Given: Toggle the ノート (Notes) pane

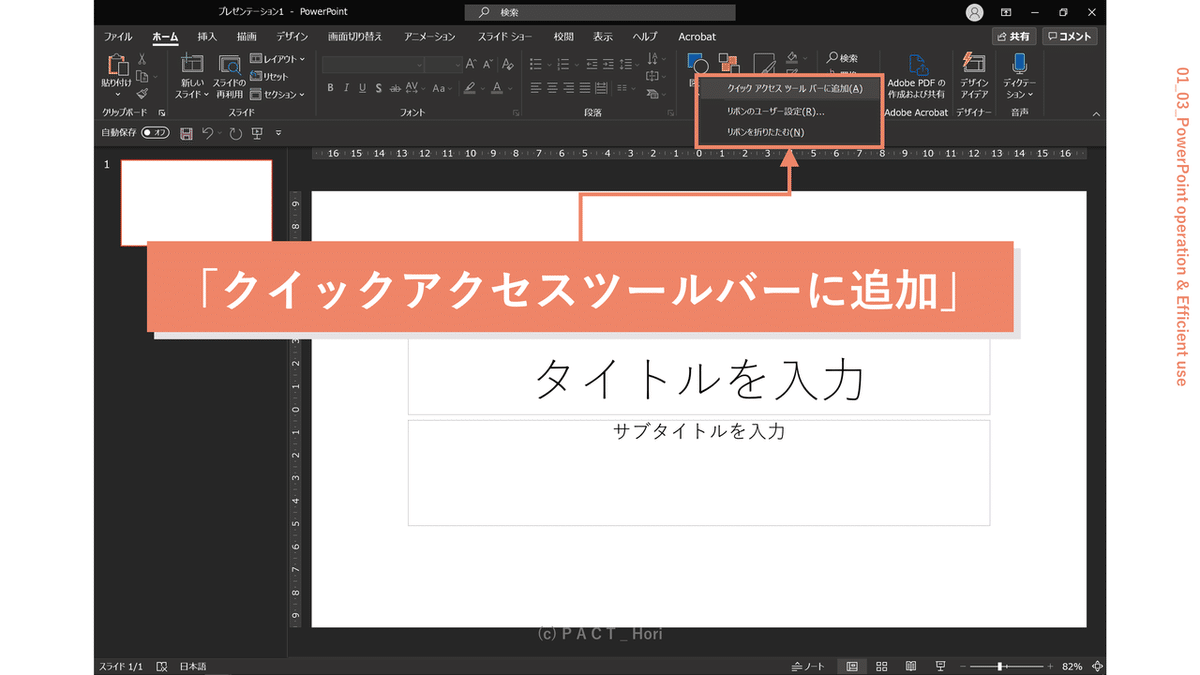Looking at the screenshot, I should pyautogui.click(x=808, y=666).
